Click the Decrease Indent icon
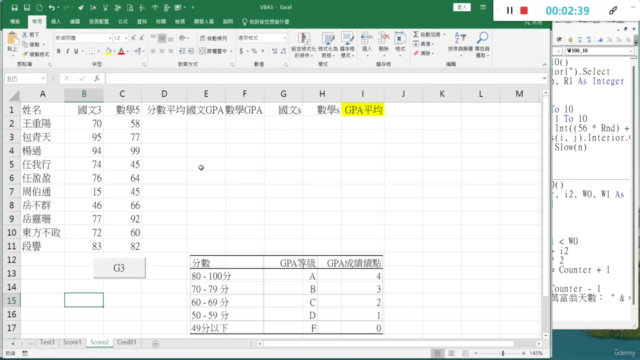The image size is (640, 360). [x=182, y=51]
